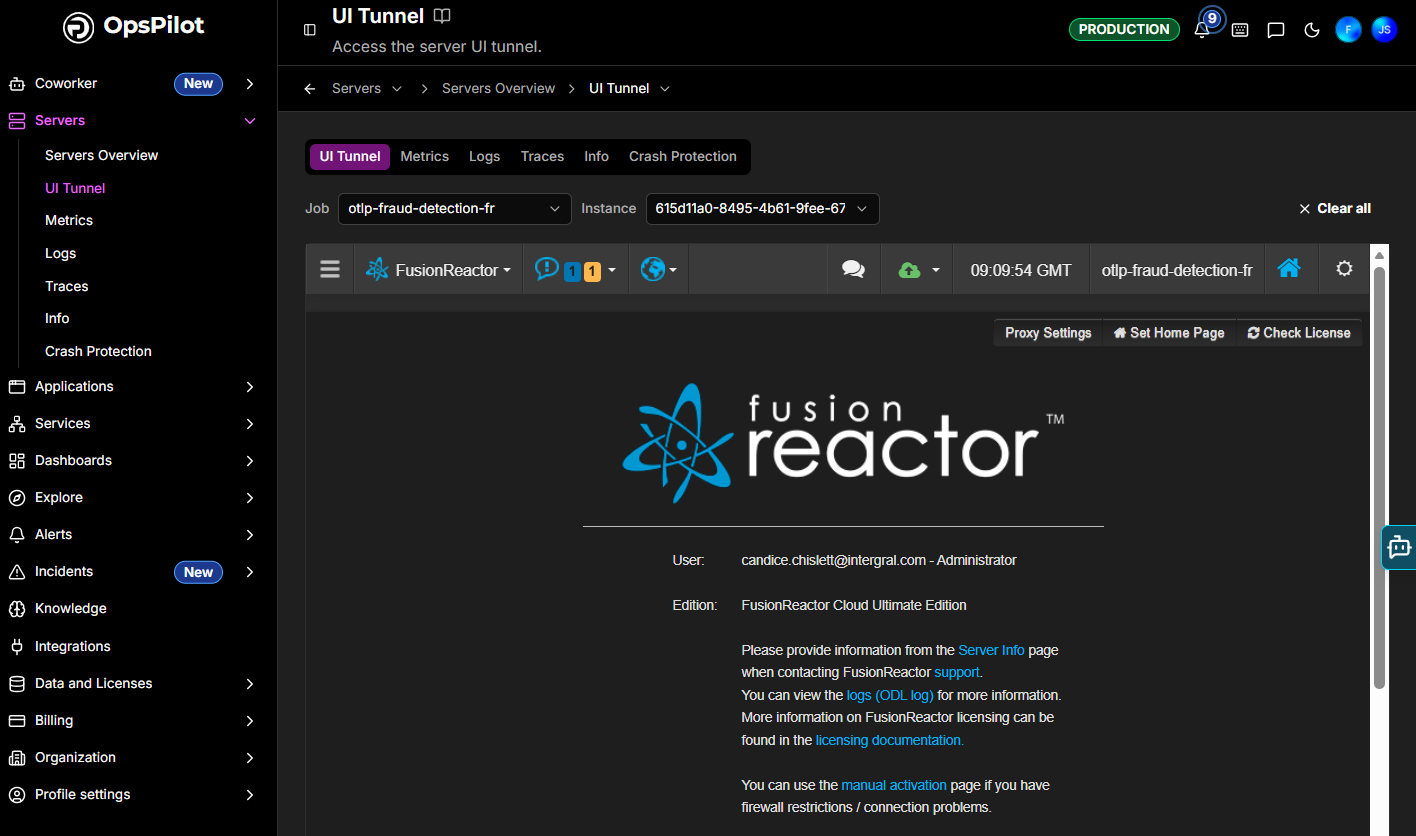This screenshot has width=1416, height=836.
Task: Click the Services sidebar icon
Action: pyautogui.click(x=17, y=424)
